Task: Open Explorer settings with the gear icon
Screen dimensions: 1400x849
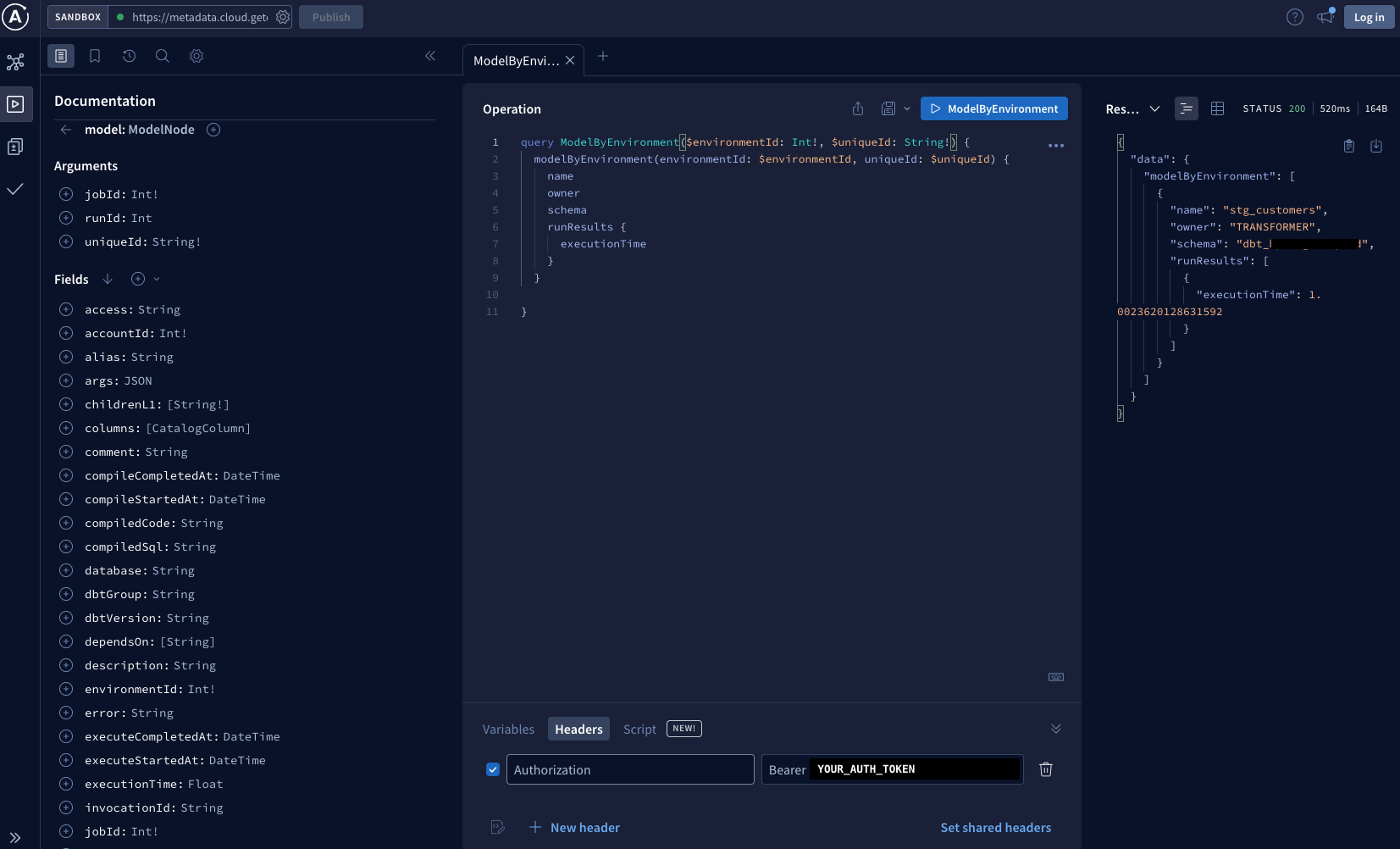Action: 196,56
